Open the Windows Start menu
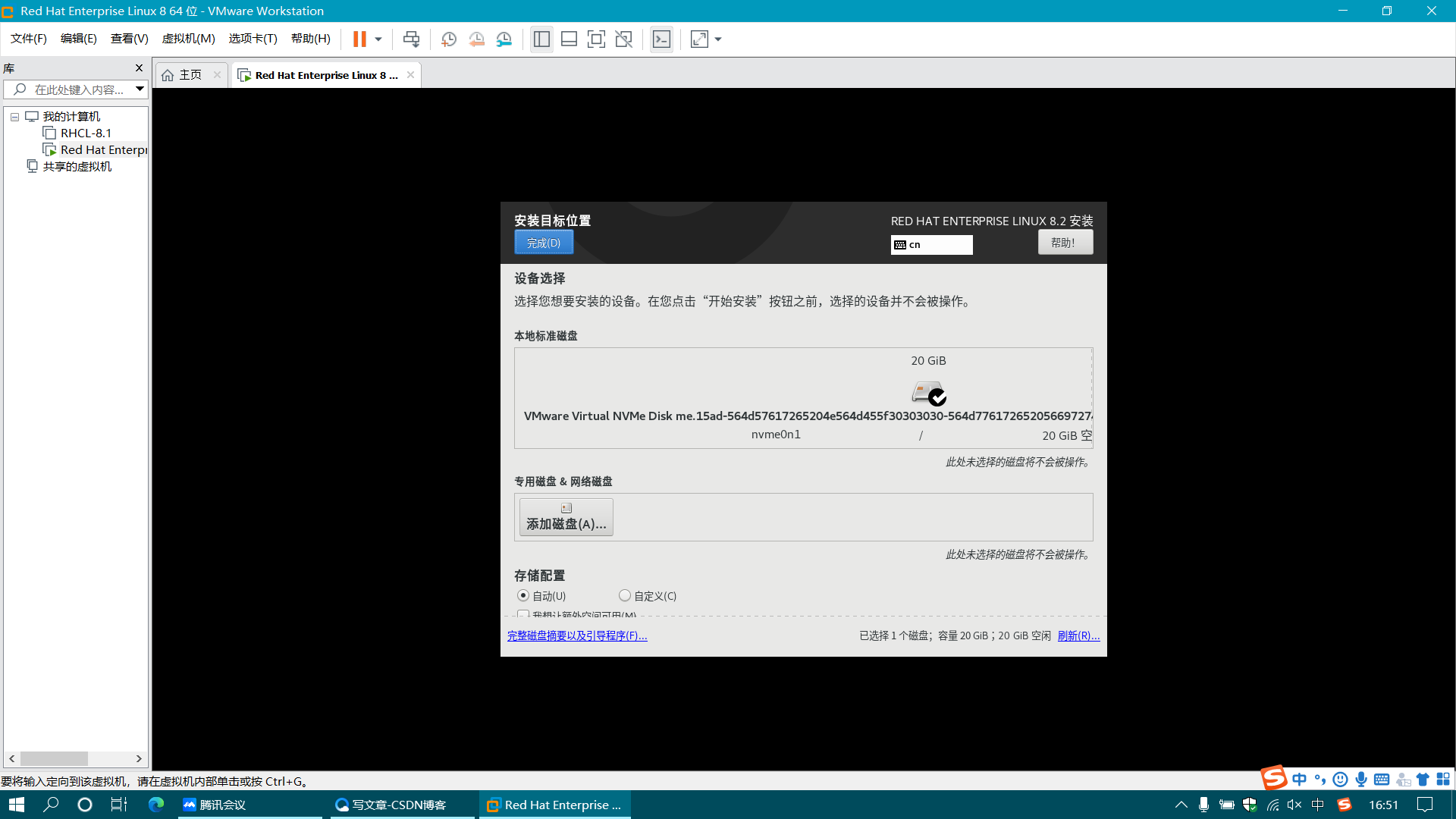Viewport: 1456px width, 819px height. pos(17,805)
